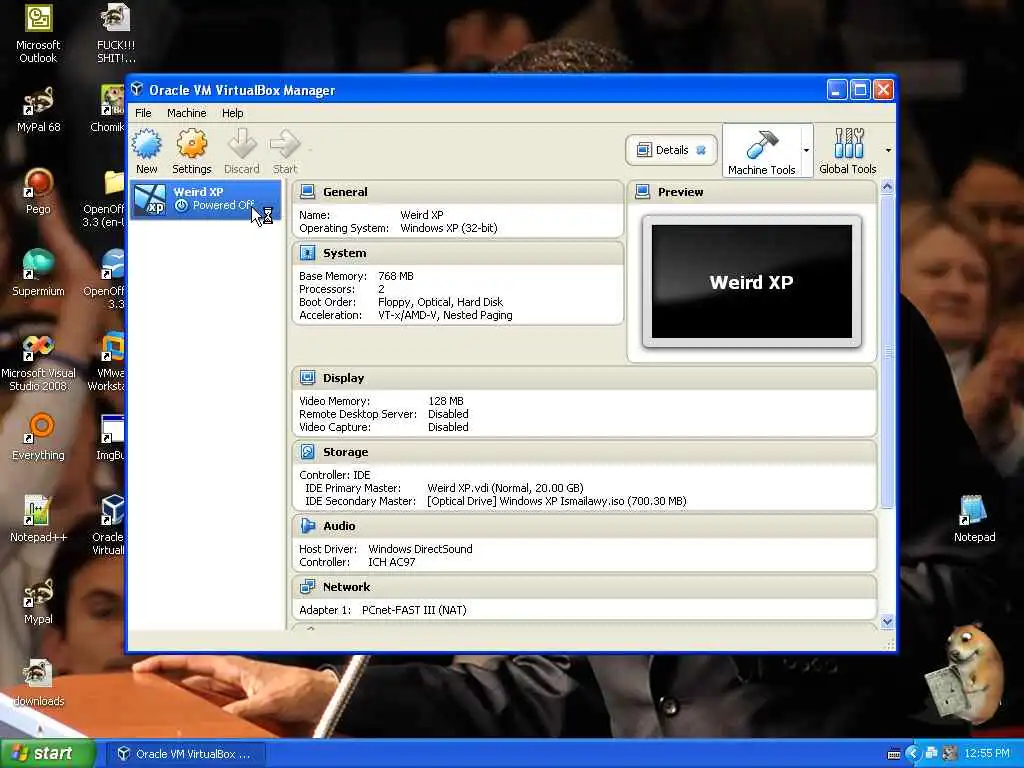1024x768 pixels.
Task: Click the 'Controller: IDE' storage line
Action: (x=334, y=475)
